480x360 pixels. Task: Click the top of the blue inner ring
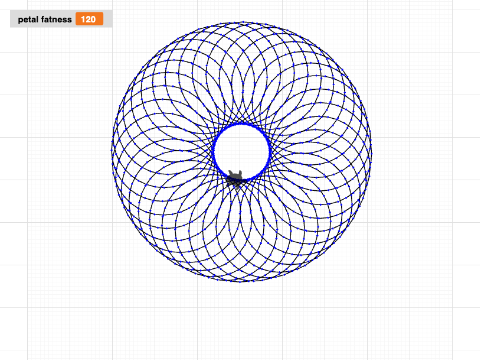tap(241, 125)
